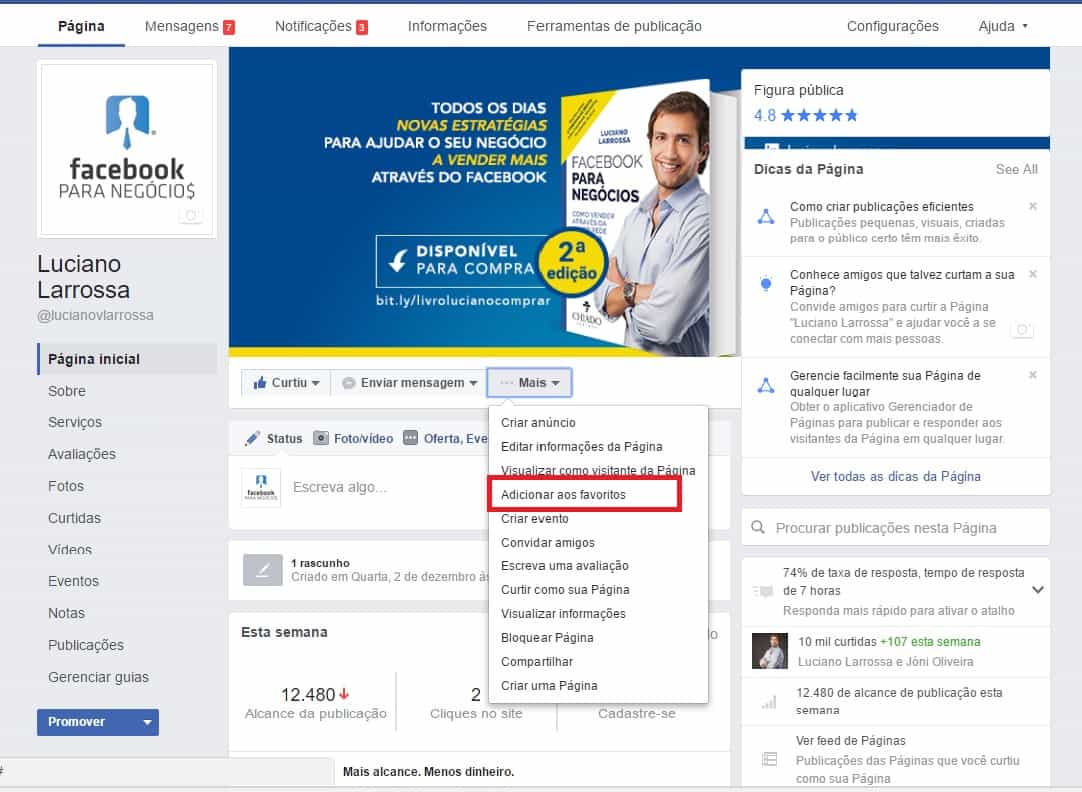Expand the Ajuda dropdown menu
The height and width of the screenshot is (792, 1082).
[1003, 26]
